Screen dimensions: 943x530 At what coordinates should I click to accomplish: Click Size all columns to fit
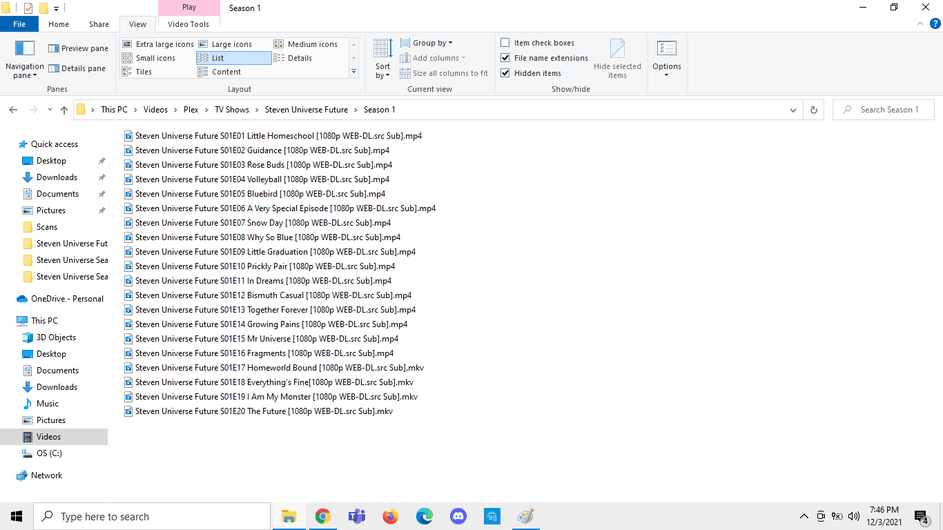pyautogui.click(x=444, y=73)
